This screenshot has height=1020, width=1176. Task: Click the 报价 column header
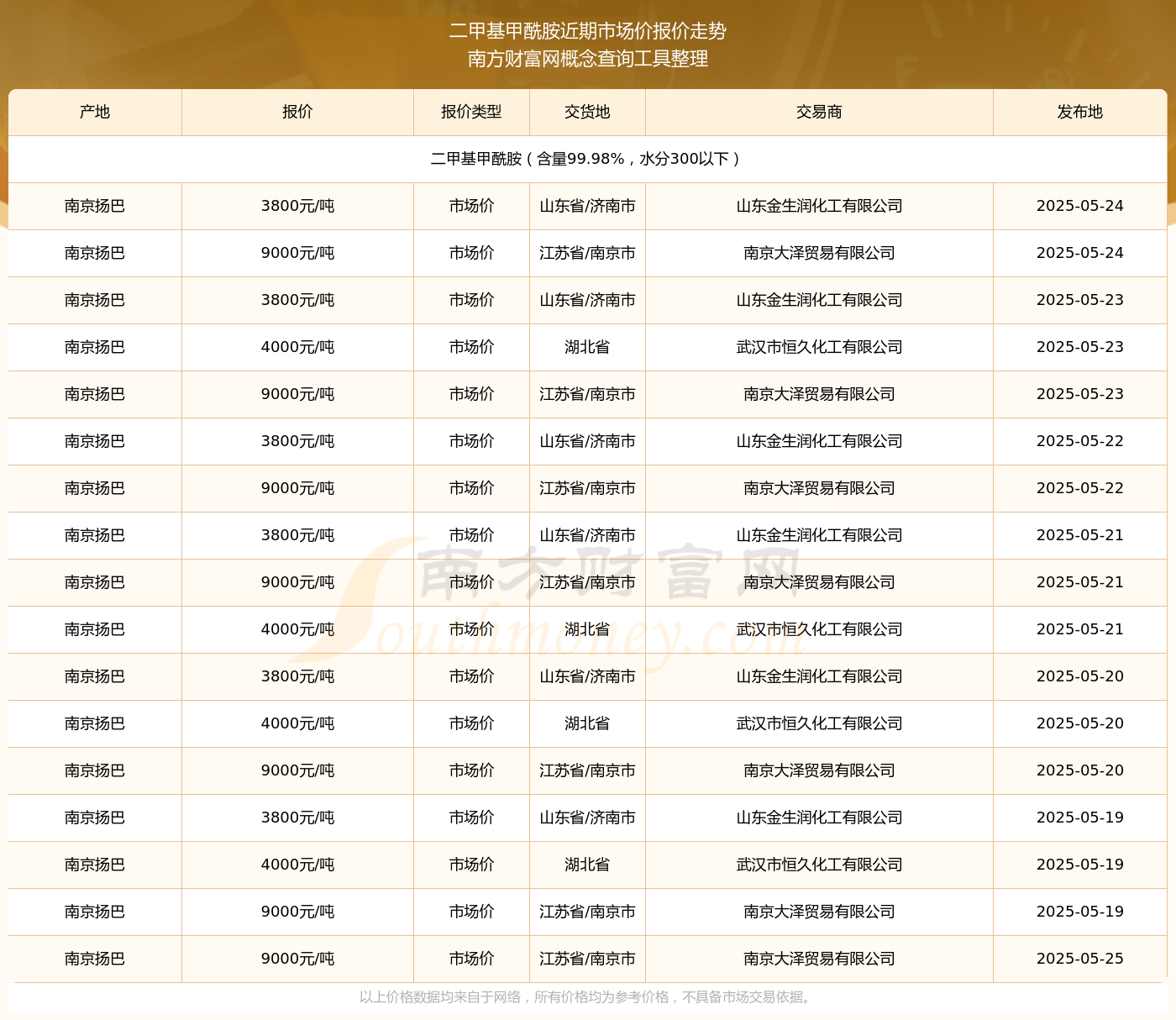tap(297, 112)
